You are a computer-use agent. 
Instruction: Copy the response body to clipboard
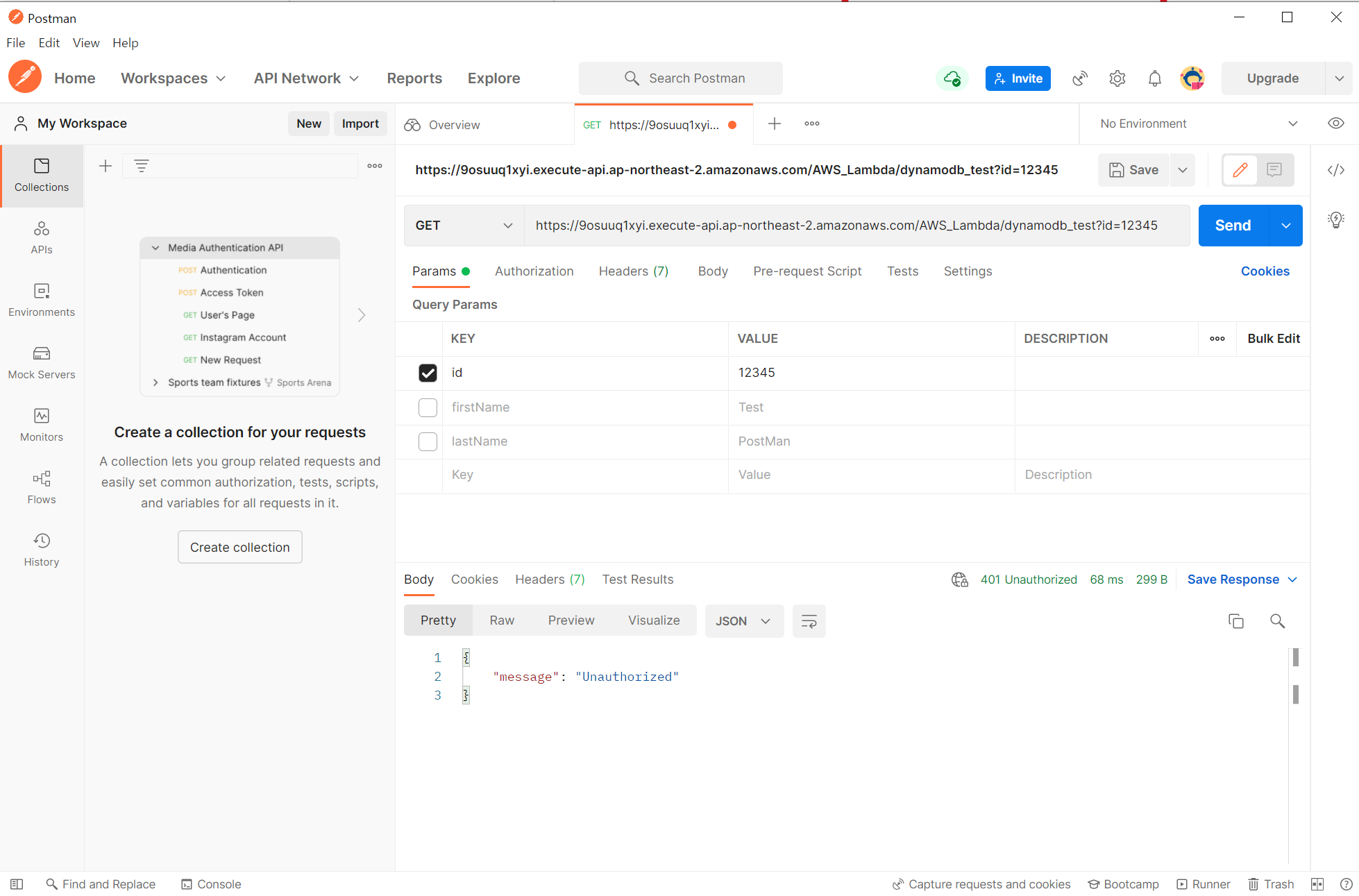[1236, 621]
